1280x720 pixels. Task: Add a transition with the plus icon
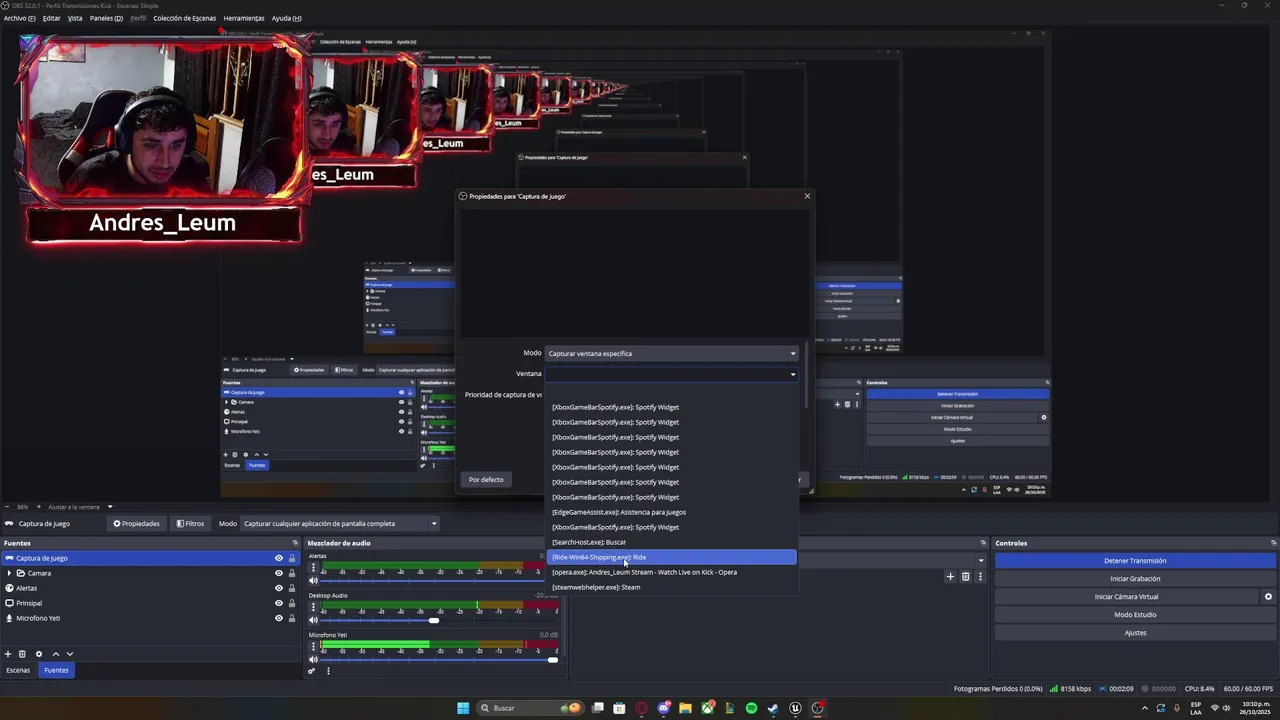coord(950,576)
